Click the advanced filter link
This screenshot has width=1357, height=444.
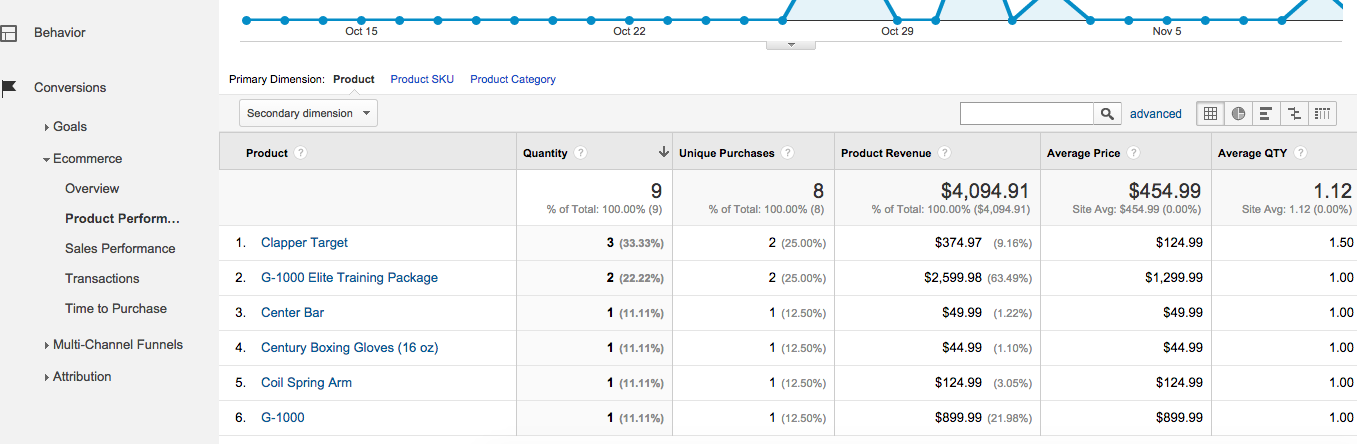(1155, 114)
